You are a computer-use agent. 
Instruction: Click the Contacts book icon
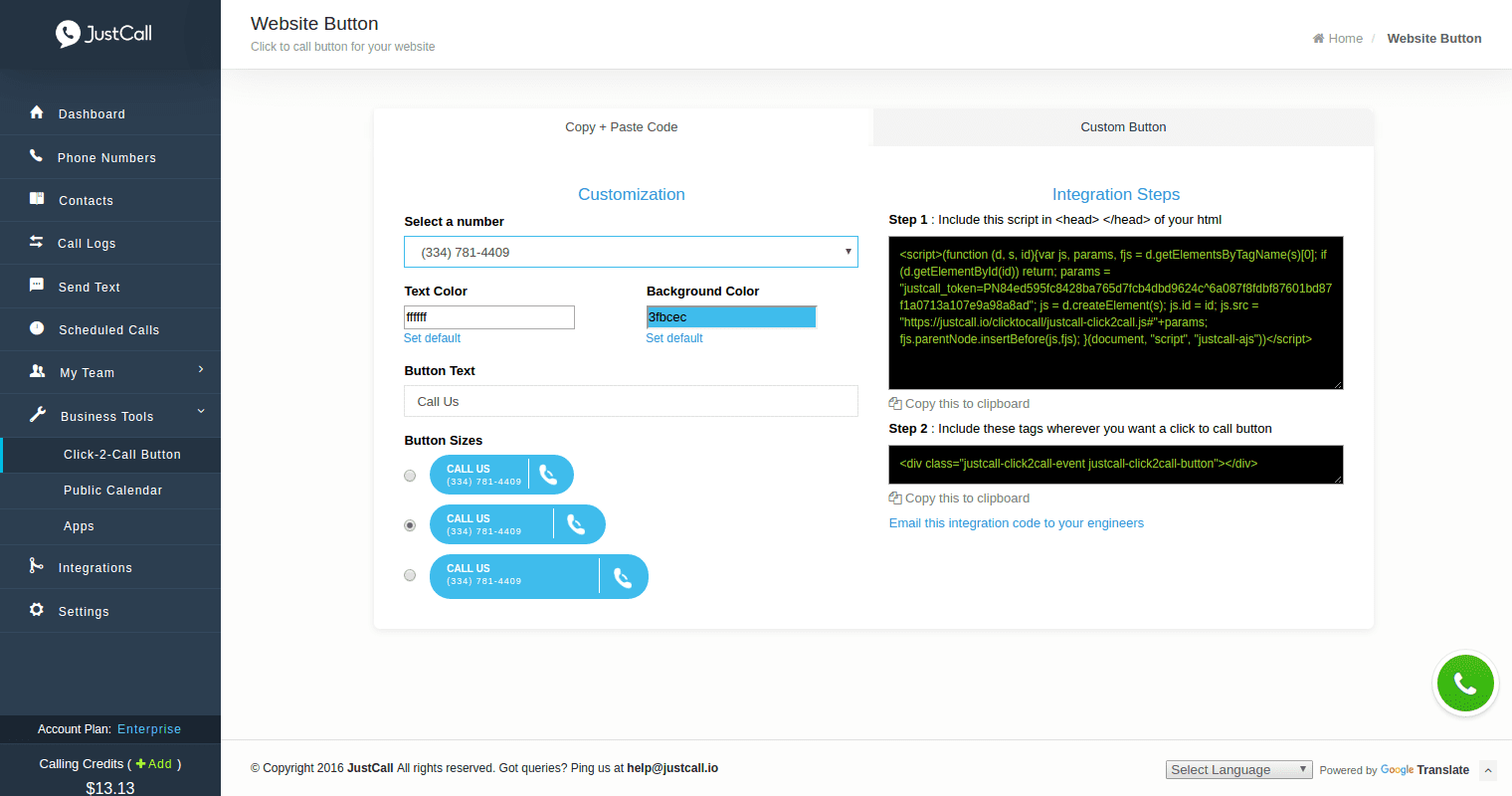pyautogui.click(x=37, y=198)
